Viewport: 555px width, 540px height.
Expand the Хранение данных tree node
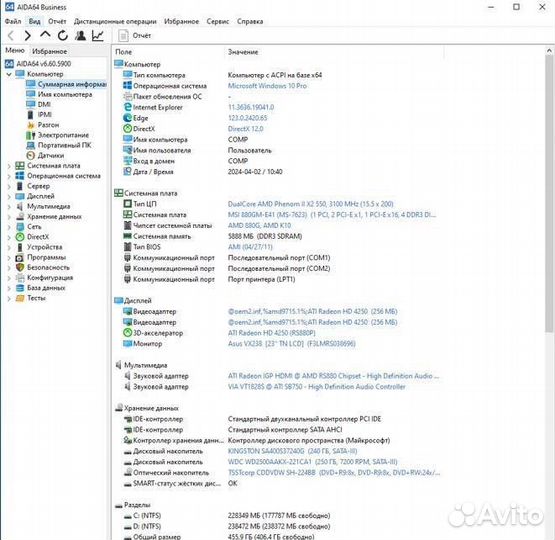coord(9,217)
